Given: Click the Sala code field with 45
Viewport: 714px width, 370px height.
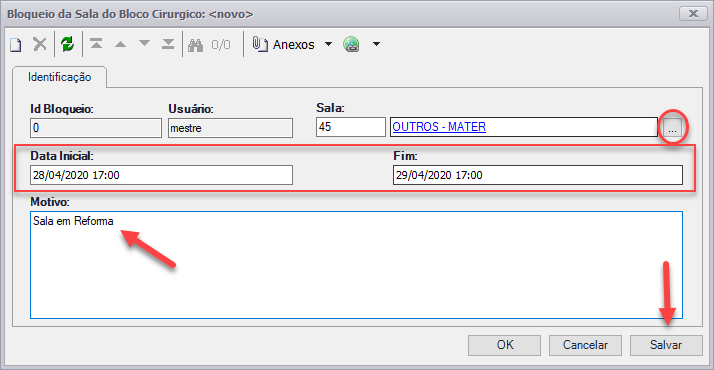Looking at the screenshot, I should coord(351,127).
